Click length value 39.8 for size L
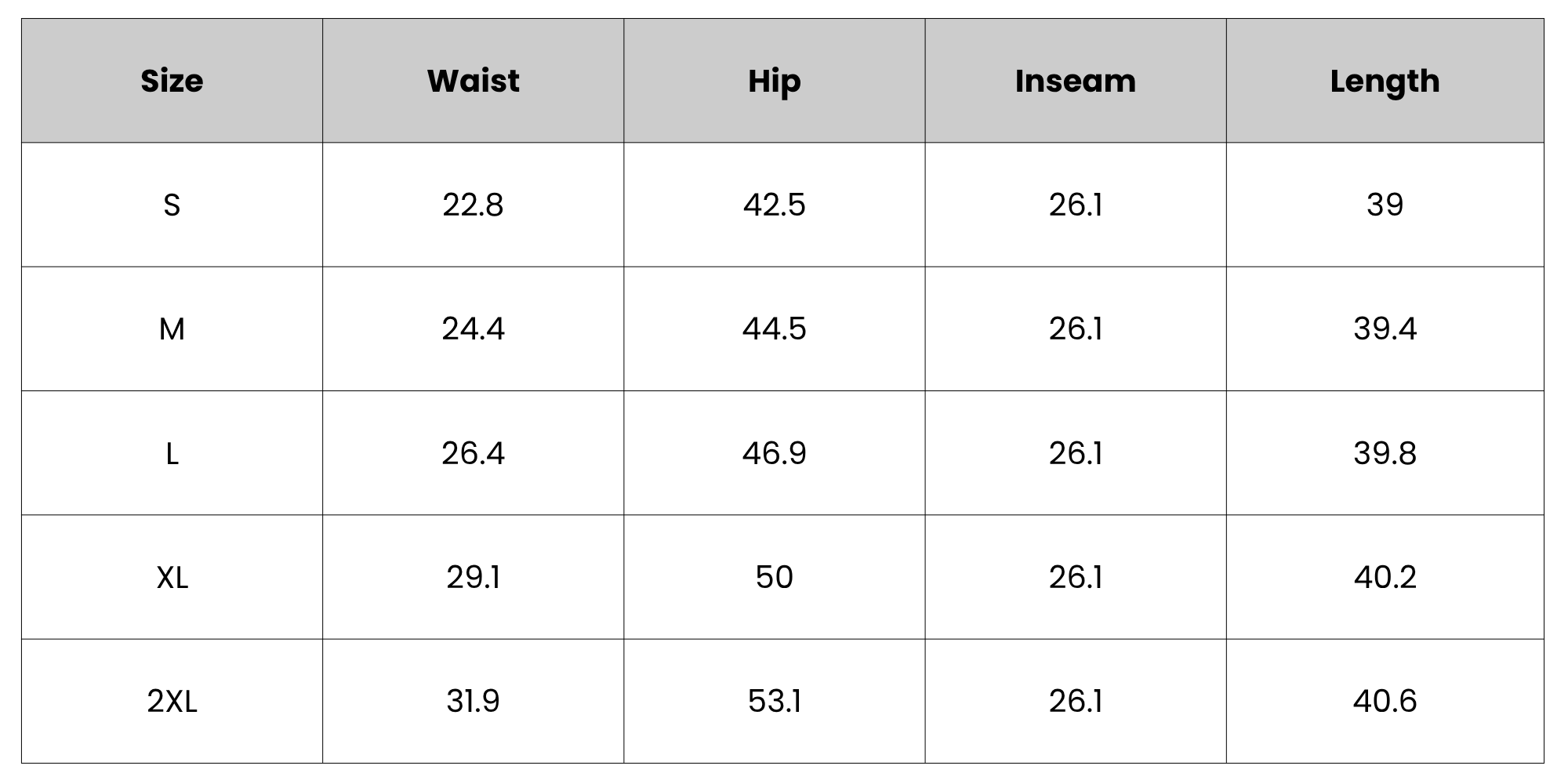The height and width of the screenshot is (784, 1568). coord(1385,453)
